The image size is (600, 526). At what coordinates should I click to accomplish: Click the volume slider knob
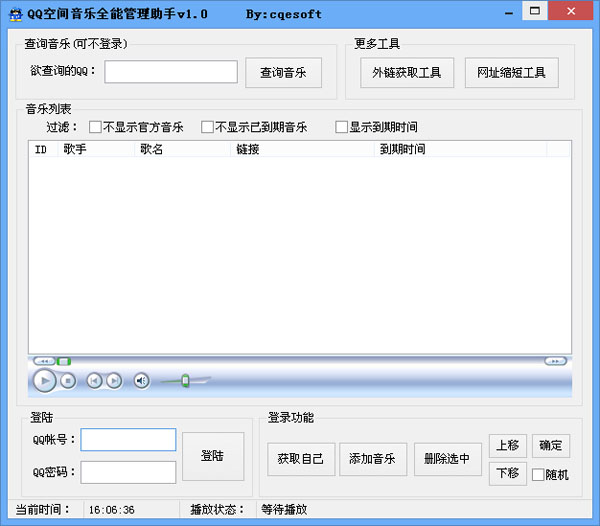[185, 381]
